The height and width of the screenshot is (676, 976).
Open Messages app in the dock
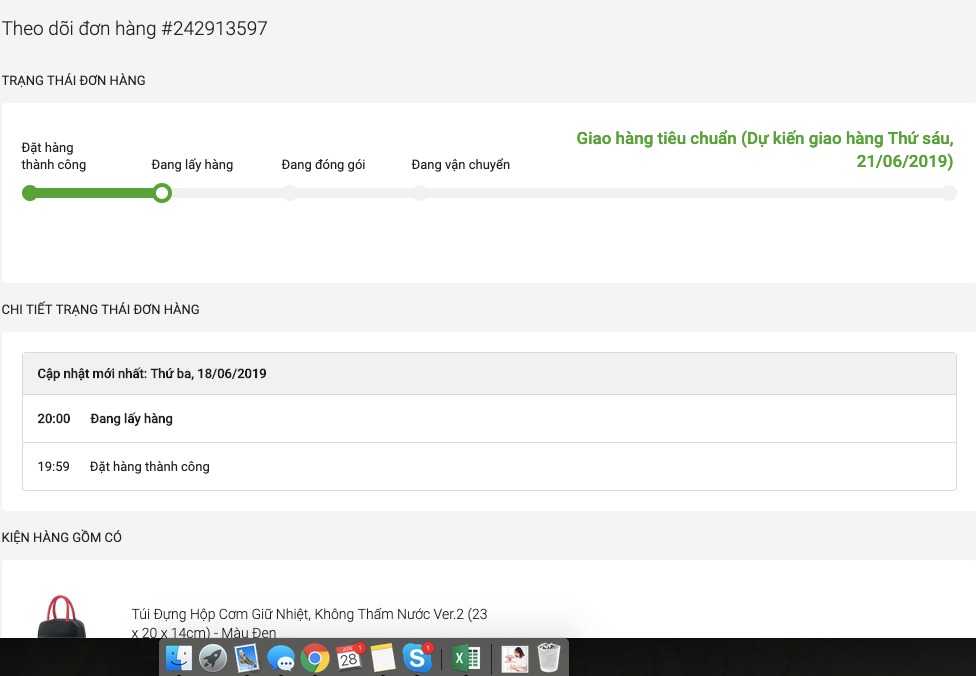(x=281, y=658)
